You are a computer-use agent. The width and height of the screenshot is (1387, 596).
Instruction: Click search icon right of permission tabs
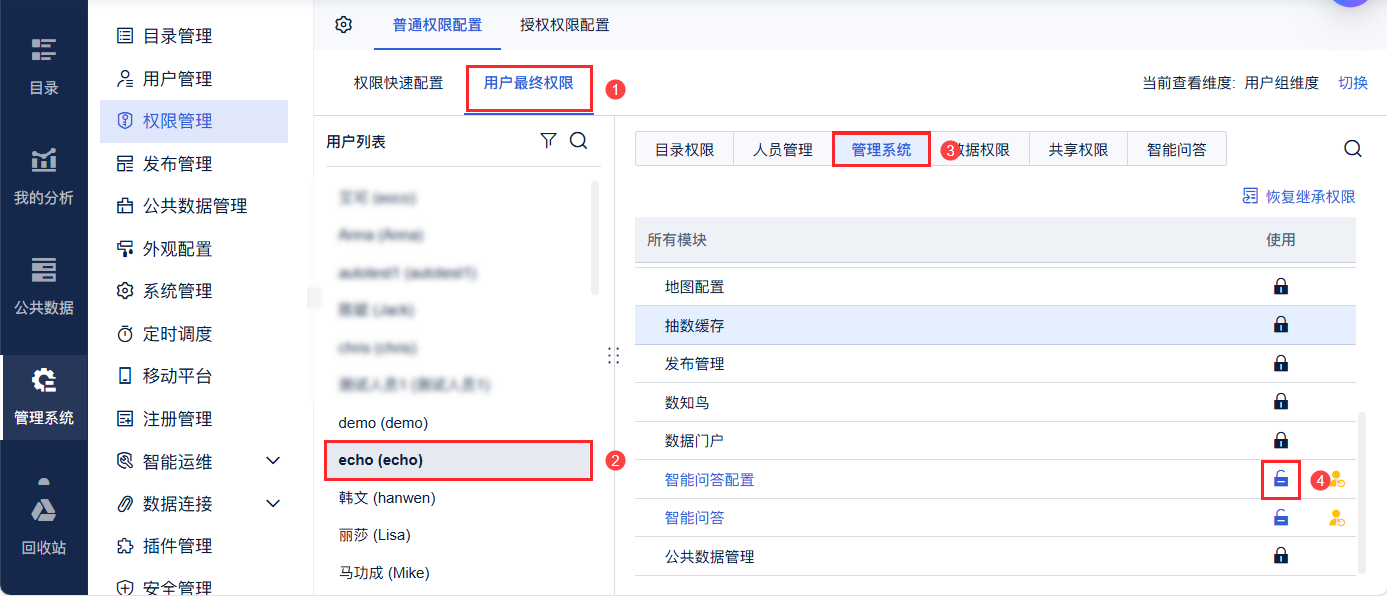tap(1352, 149)
